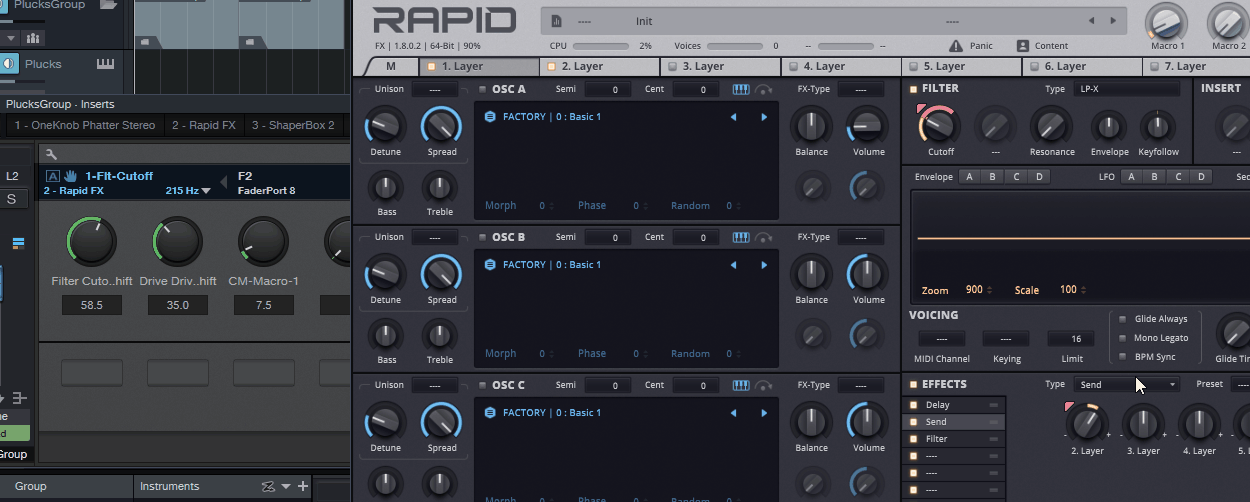This screenshot has height=502, width=1250.
Task: Click the people group icon under PlucksGroup
Action: [33, 38]
